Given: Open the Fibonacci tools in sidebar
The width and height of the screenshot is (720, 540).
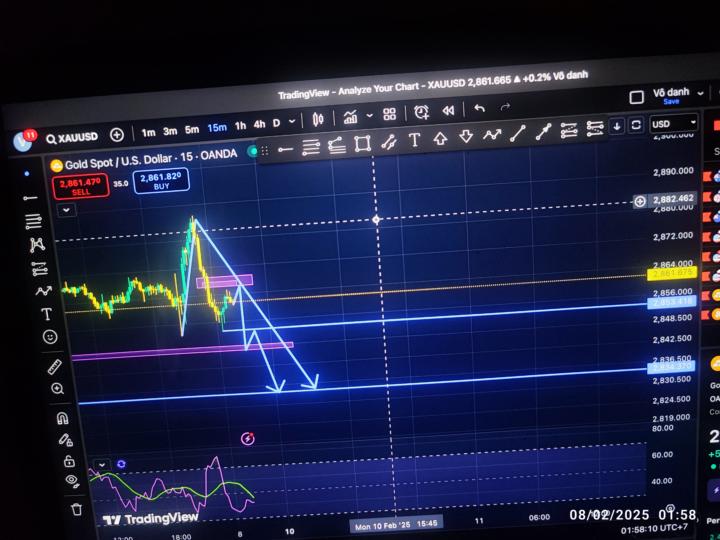Looking at the screenshot, I should (34, 222).
